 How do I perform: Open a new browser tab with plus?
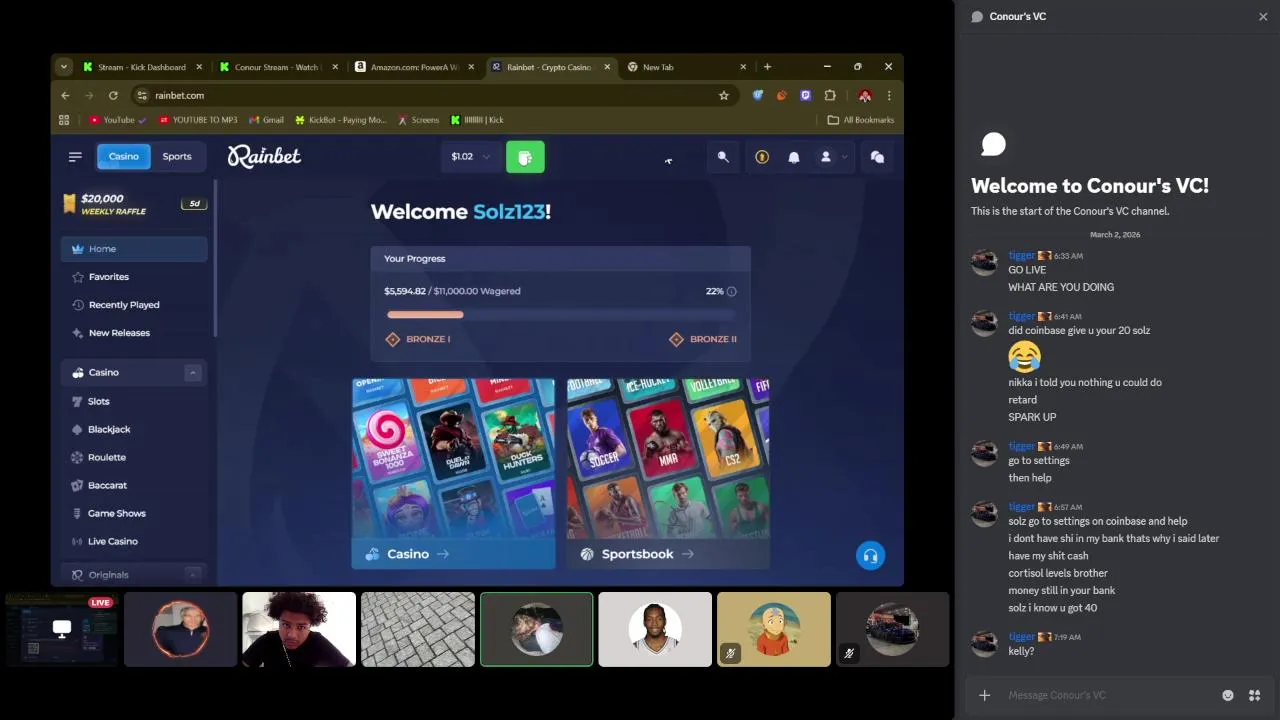(x=767, y=67)
